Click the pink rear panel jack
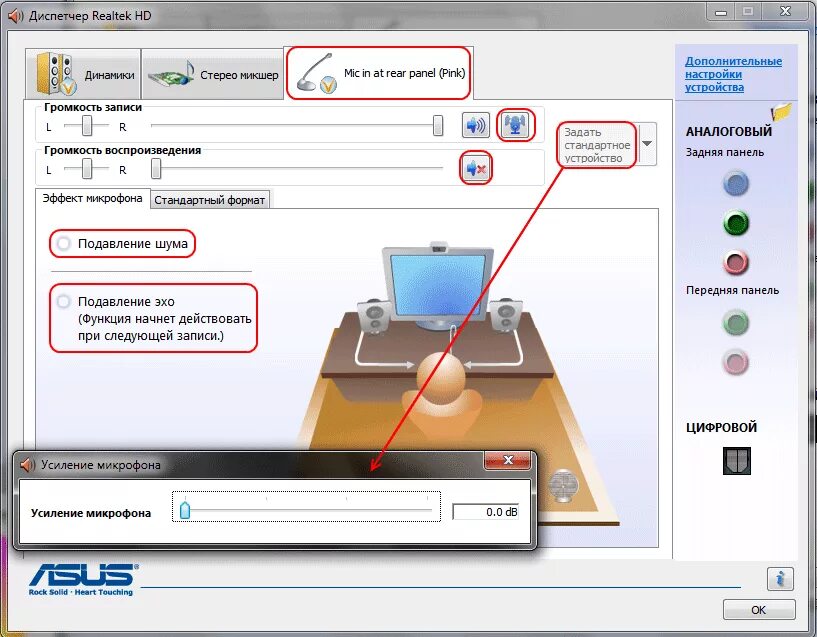Viewport: 817px width, 637px height. tap(736, 262)
